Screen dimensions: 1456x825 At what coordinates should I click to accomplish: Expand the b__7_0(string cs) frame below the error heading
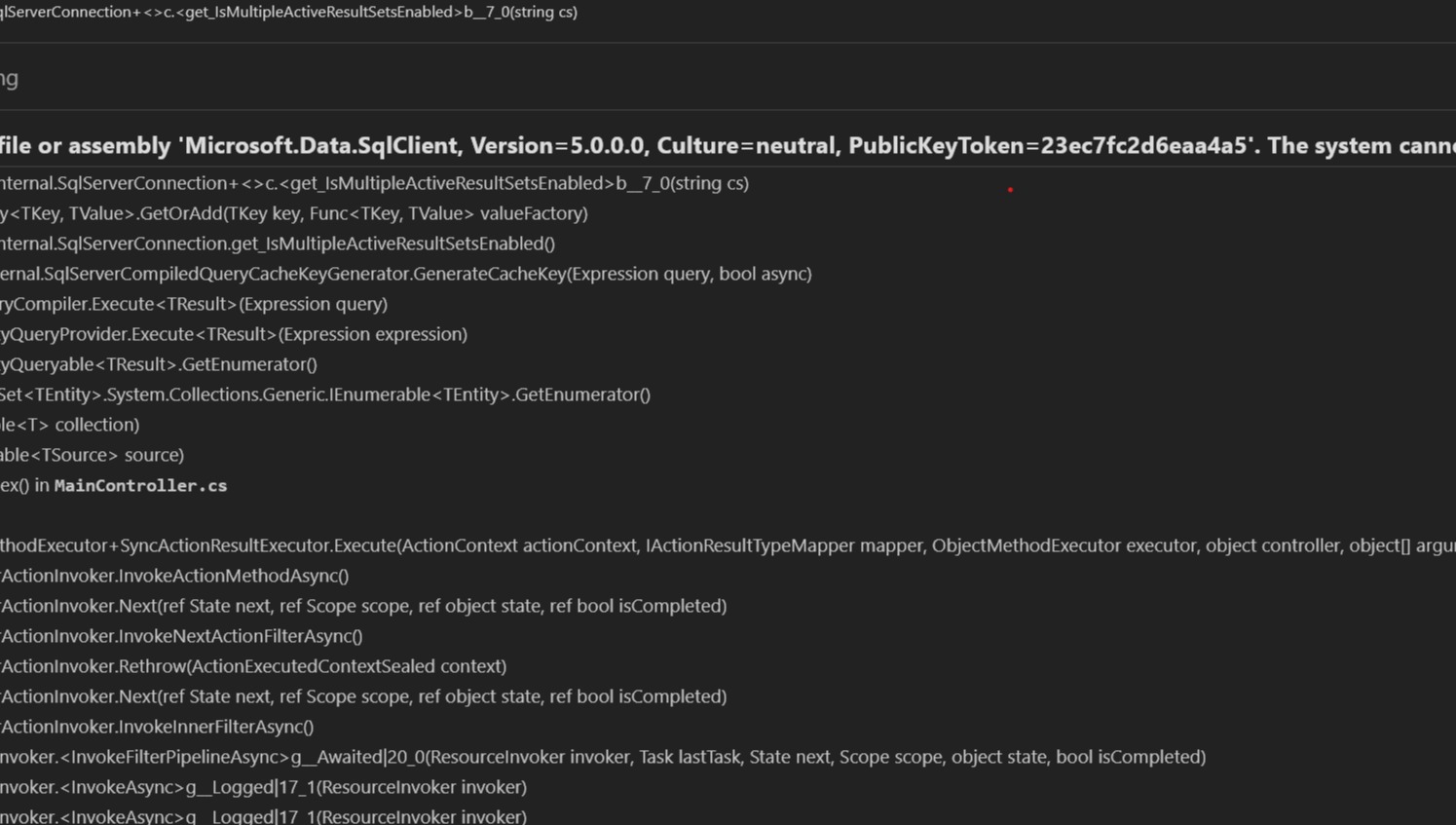374,183
